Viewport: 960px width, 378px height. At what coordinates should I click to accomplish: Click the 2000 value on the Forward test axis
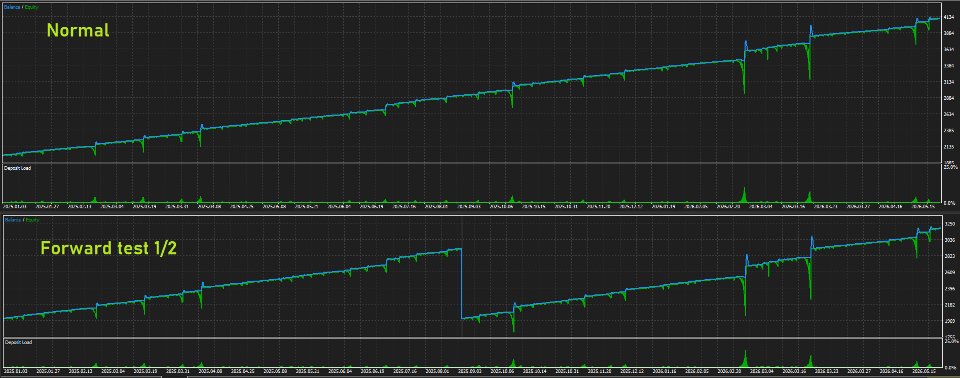pyautogui.click(x=950, y=321)
